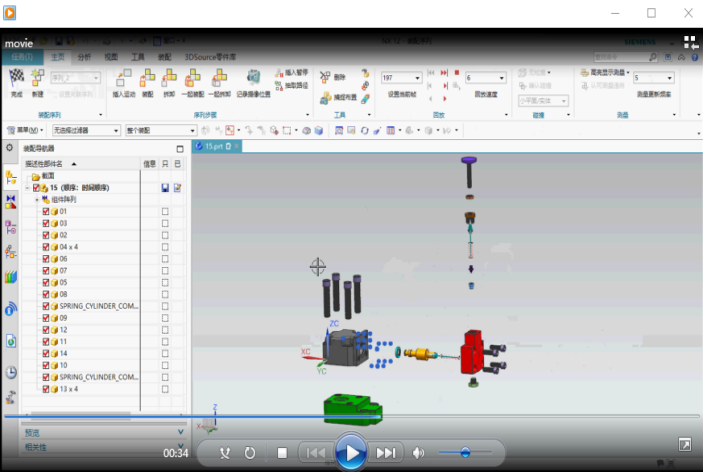This screenshot has width=704, height=472.
Task: Open the History clock sidebar icon
Action: click(x=11, y=372)
